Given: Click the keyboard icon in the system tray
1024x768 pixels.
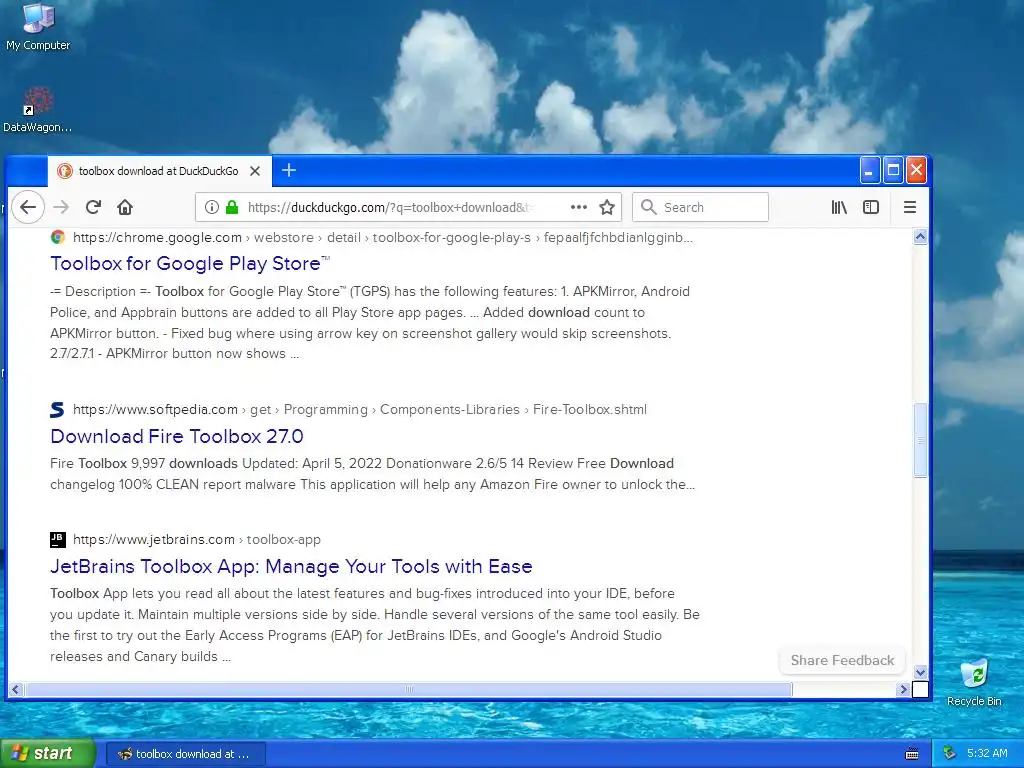Looking at the screenshot, I should [x=912, y=754].
